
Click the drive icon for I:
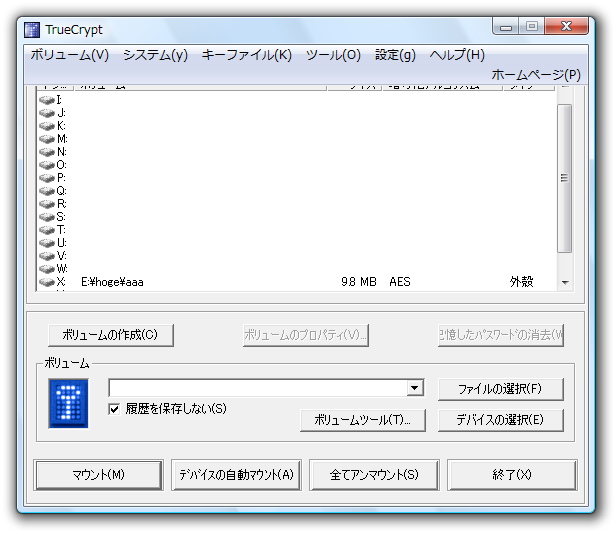[x=47, y=100]
